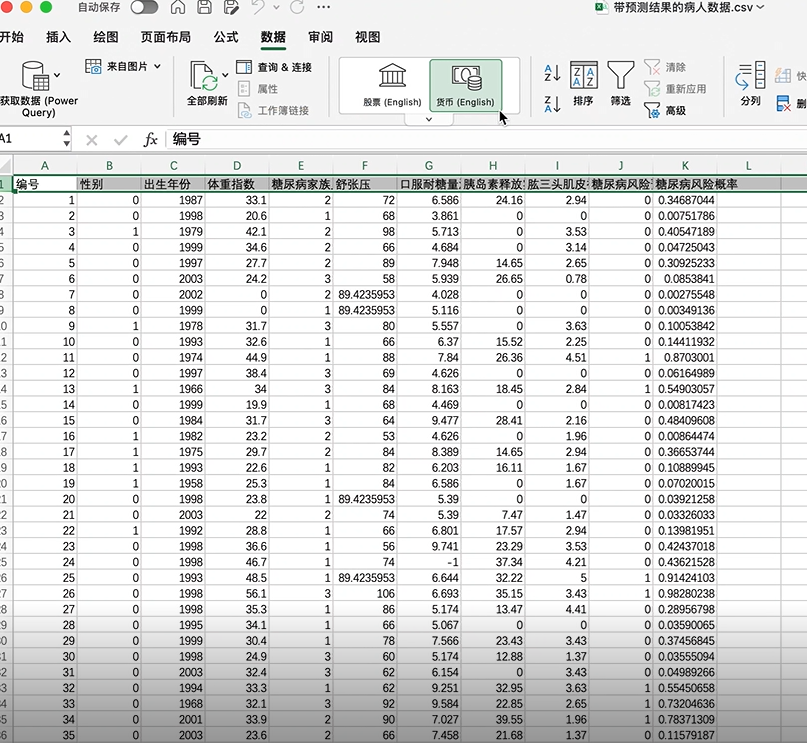Sort descending with the Z-A icon
807x743 pixels.
[552, 104]
